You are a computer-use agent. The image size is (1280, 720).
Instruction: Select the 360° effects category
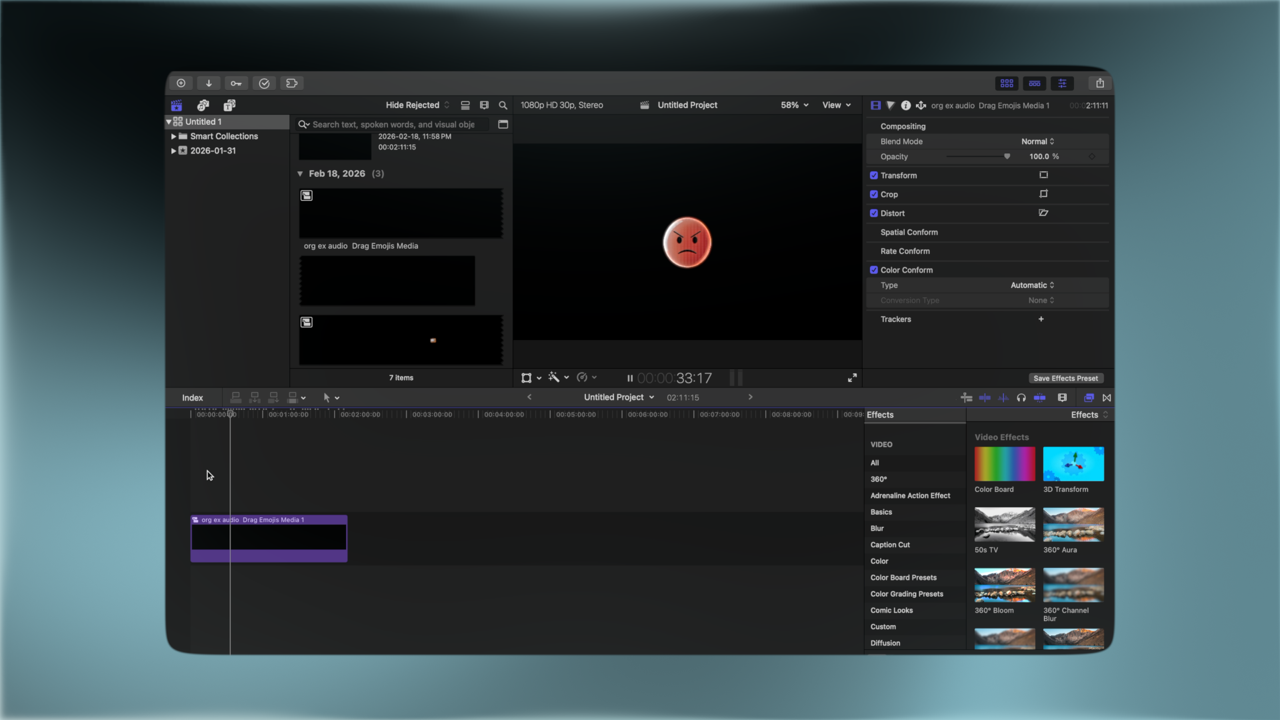(x=879, y=479)
